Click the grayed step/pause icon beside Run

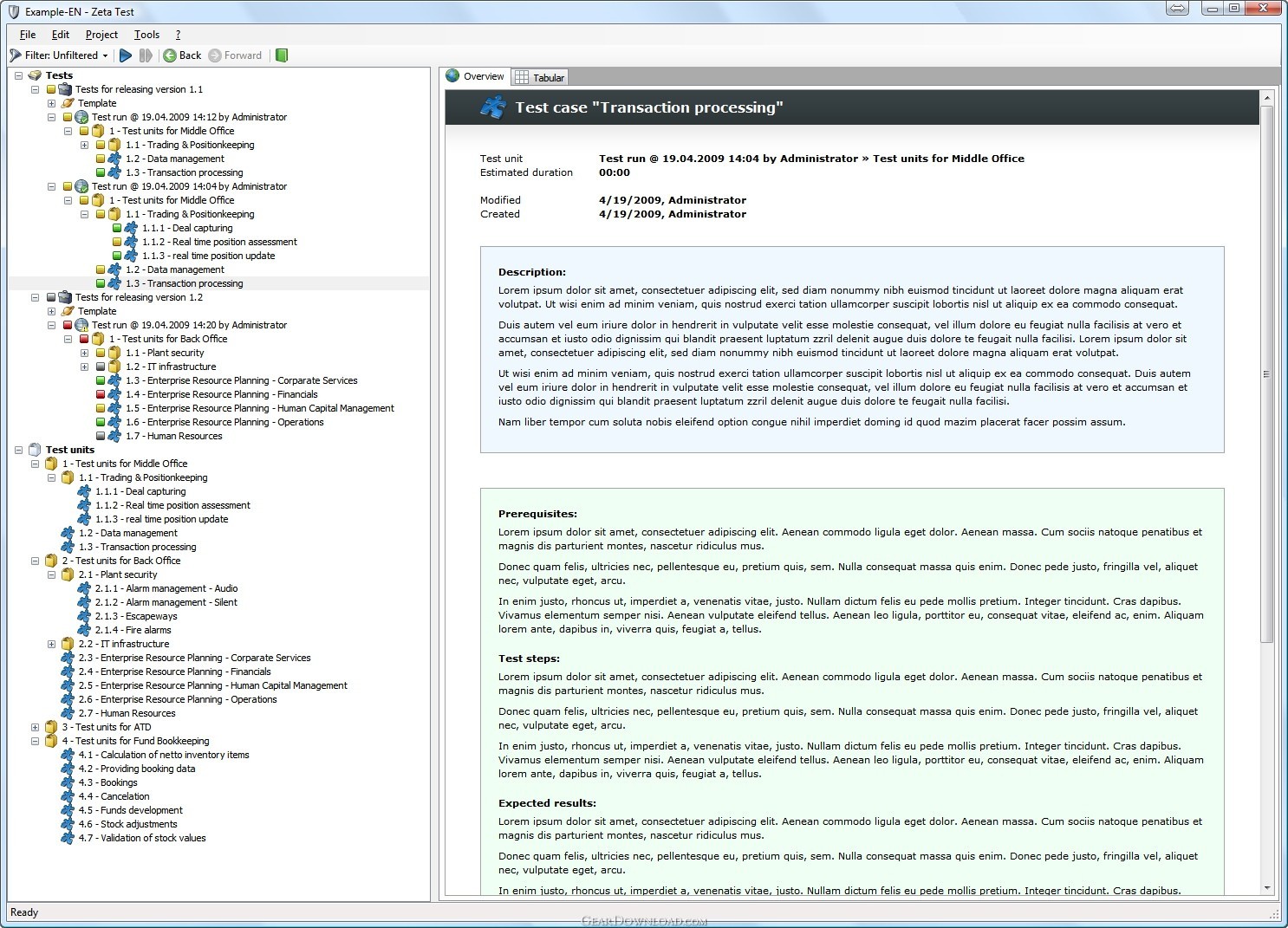[146, 55]
